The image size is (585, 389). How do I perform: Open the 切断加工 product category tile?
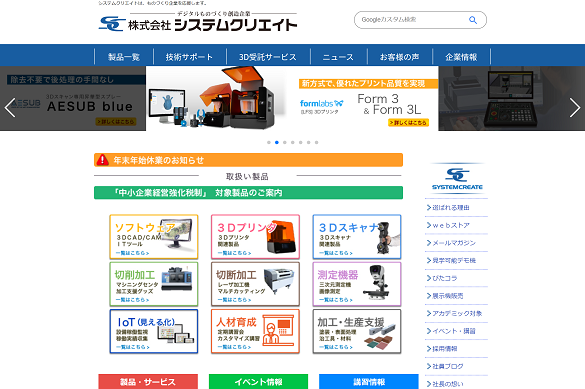(255, 284)
